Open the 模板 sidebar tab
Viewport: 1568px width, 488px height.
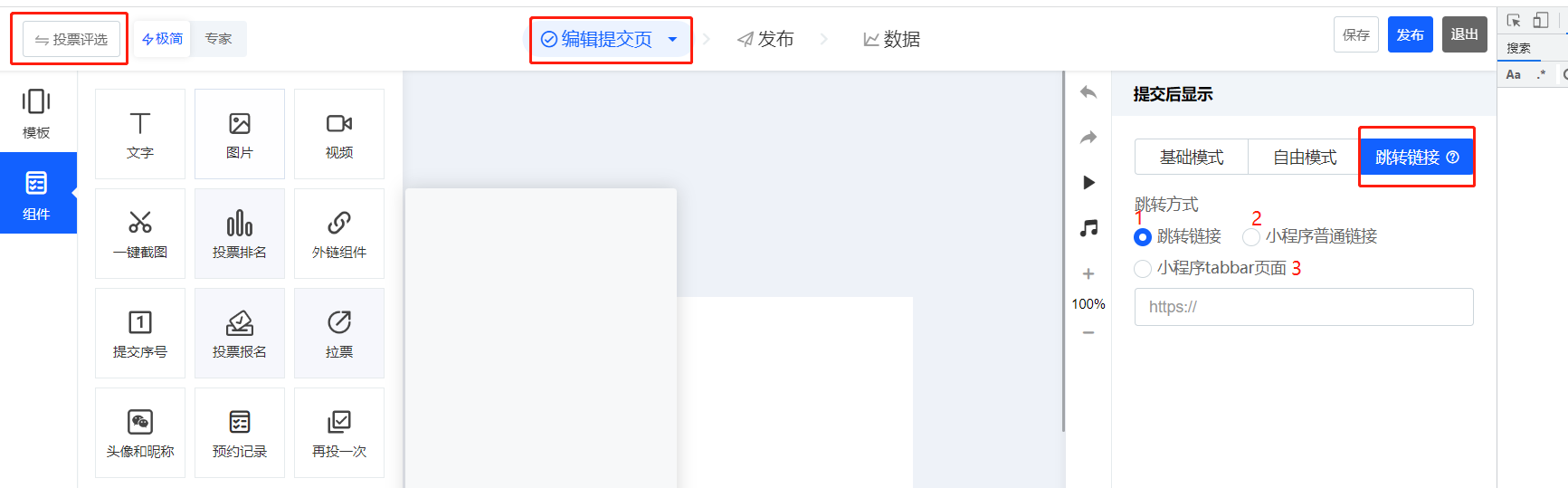36,112
